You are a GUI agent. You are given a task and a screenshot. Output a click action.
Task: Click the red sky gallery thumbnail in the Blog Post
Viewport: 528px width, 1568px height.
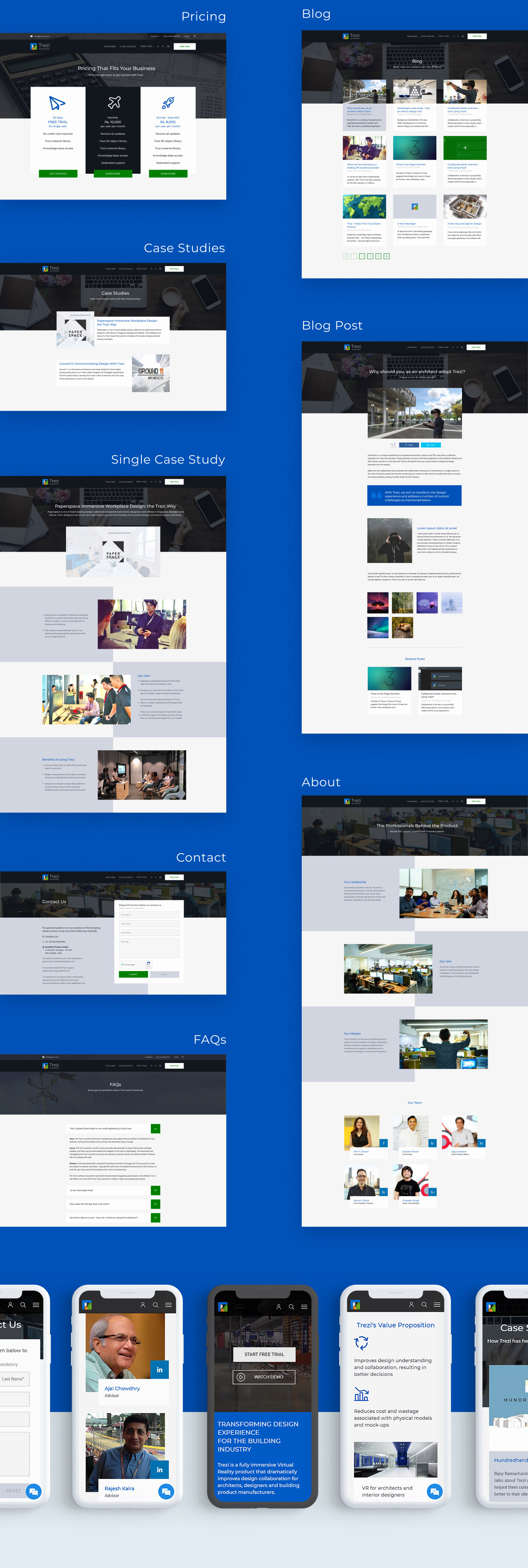tap(378, 603)
